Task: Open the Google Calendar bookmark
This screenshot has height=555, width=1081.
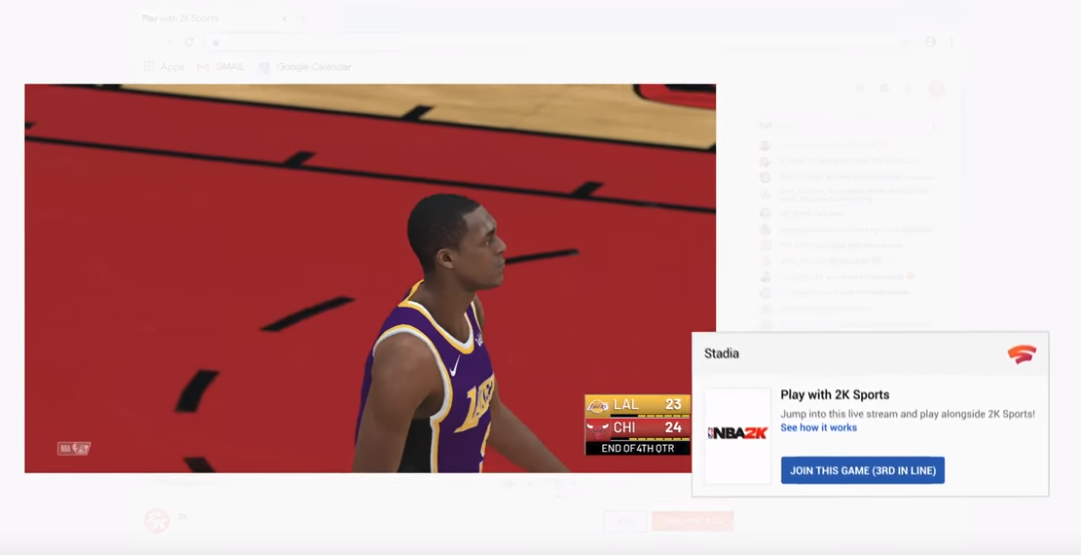Action: tap(305, 67)
